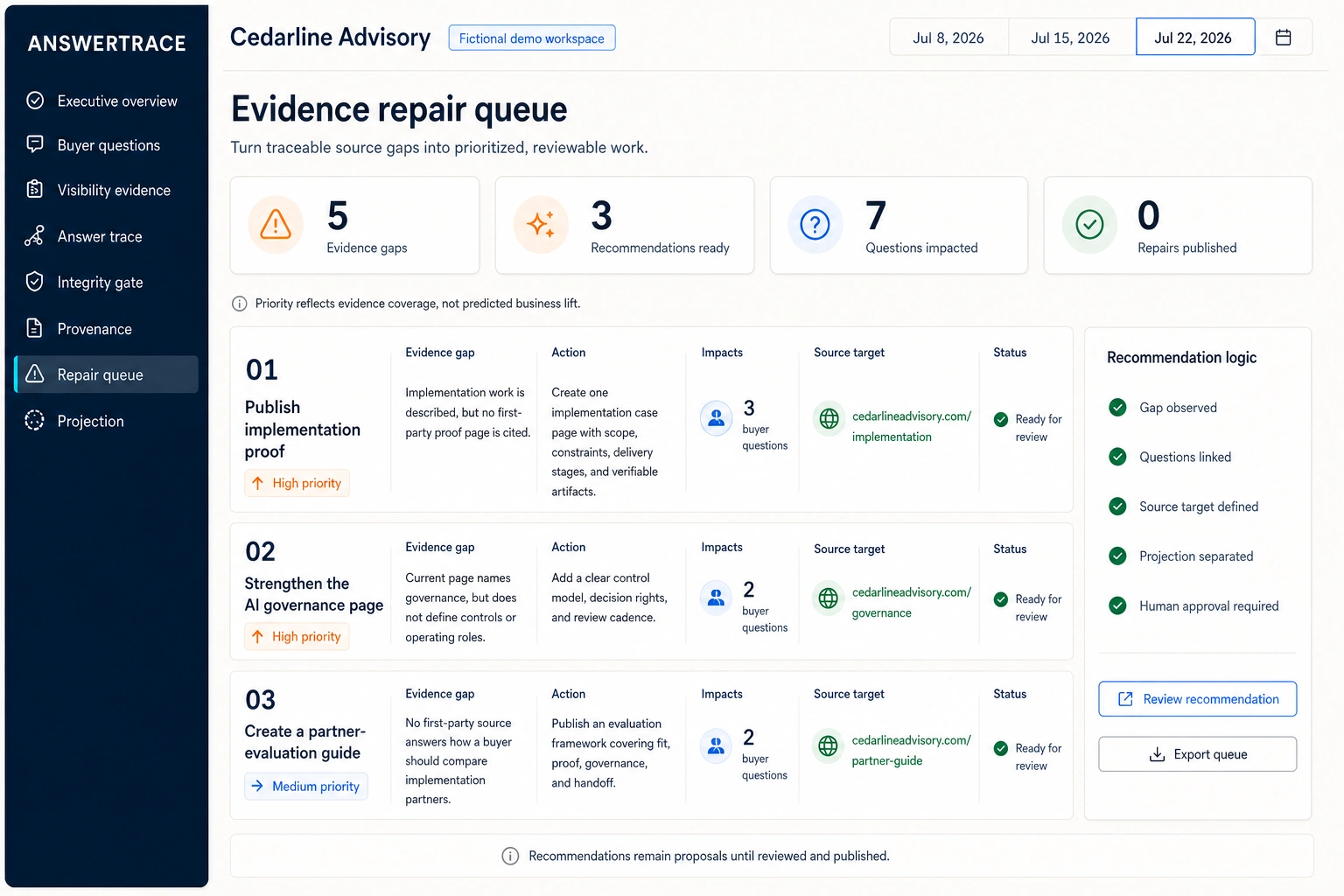Click globe icon beside the governance source target
1344x896 pixels.
pyautogui.click(x=829, y=598)
